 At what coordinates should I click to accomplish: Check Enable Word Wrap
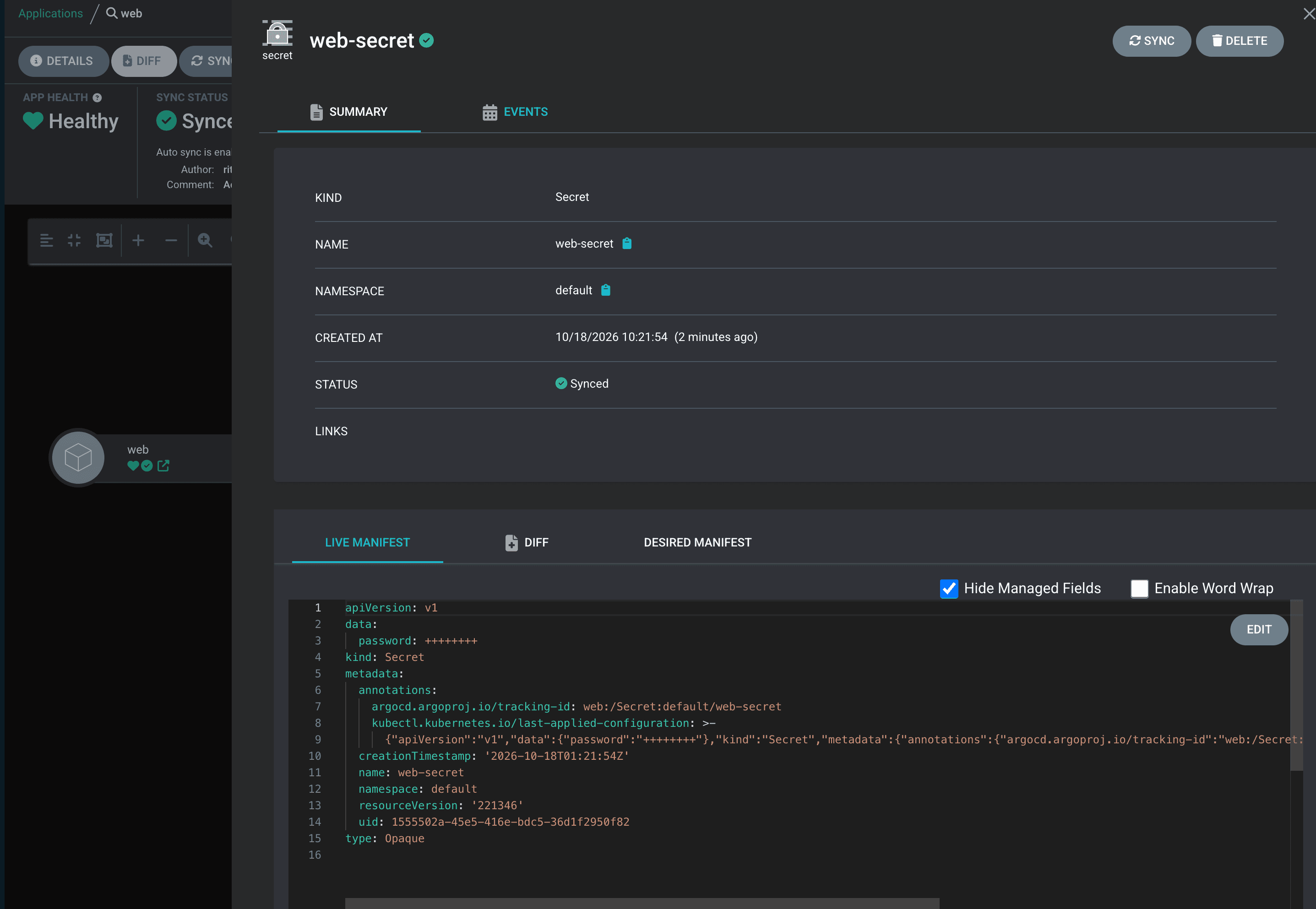1139,588
